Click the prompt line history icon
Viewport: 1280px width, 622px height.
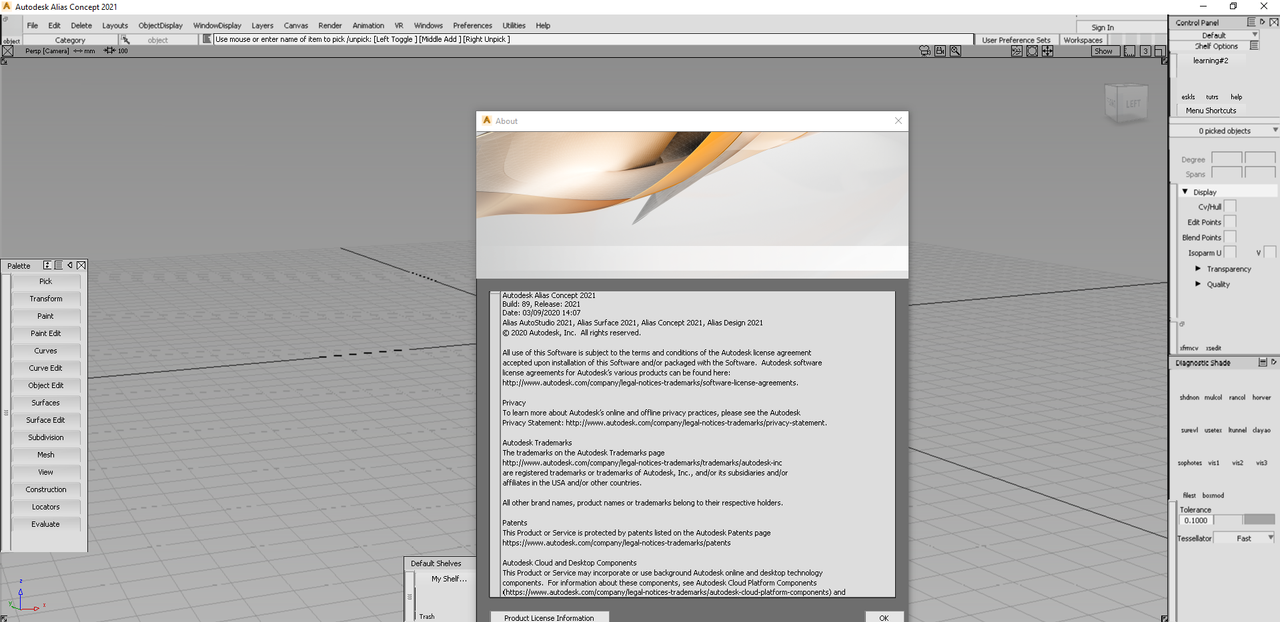(207, 39)
